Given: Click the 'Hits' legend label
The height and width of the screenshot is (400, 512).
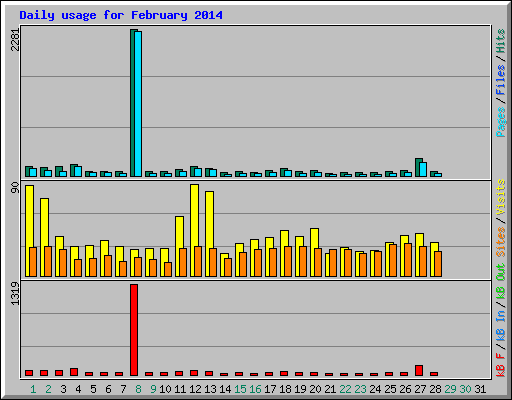Looking at the screenshot, I should (x=501, y=41).
